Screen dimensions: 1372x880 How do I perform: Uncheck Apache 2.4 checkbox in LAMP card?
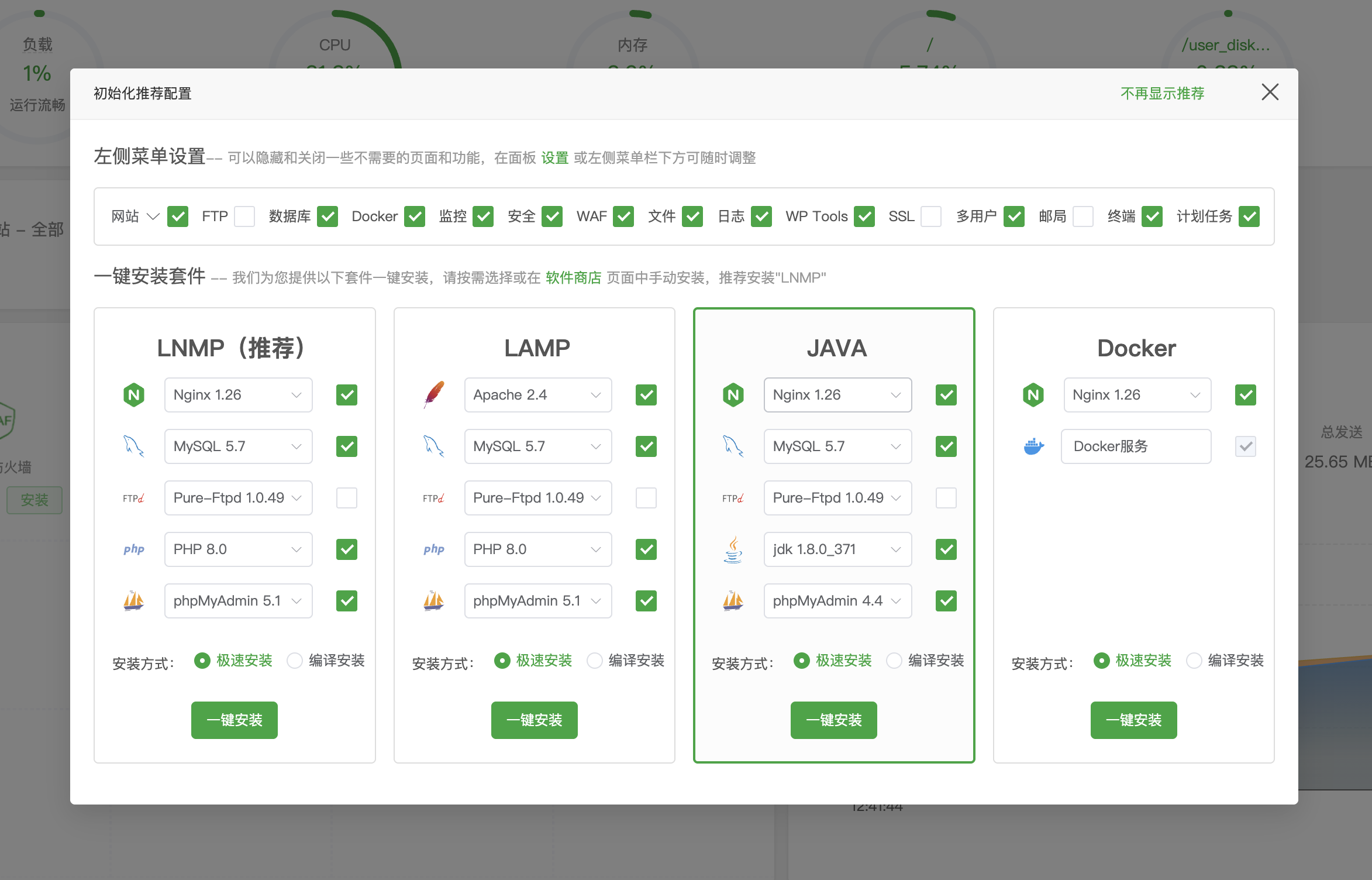click(646, 395)
